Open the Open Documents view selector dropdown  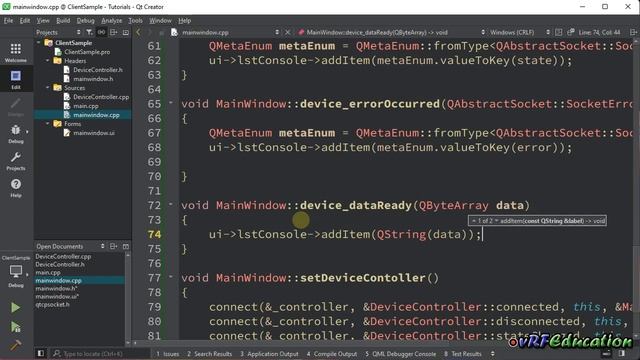[102, 246]
